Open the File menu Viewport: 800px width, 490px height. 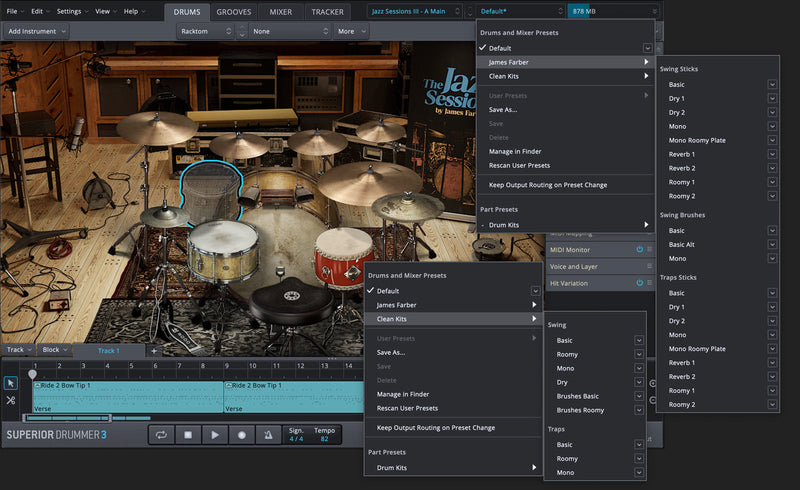tap(15, 11)
